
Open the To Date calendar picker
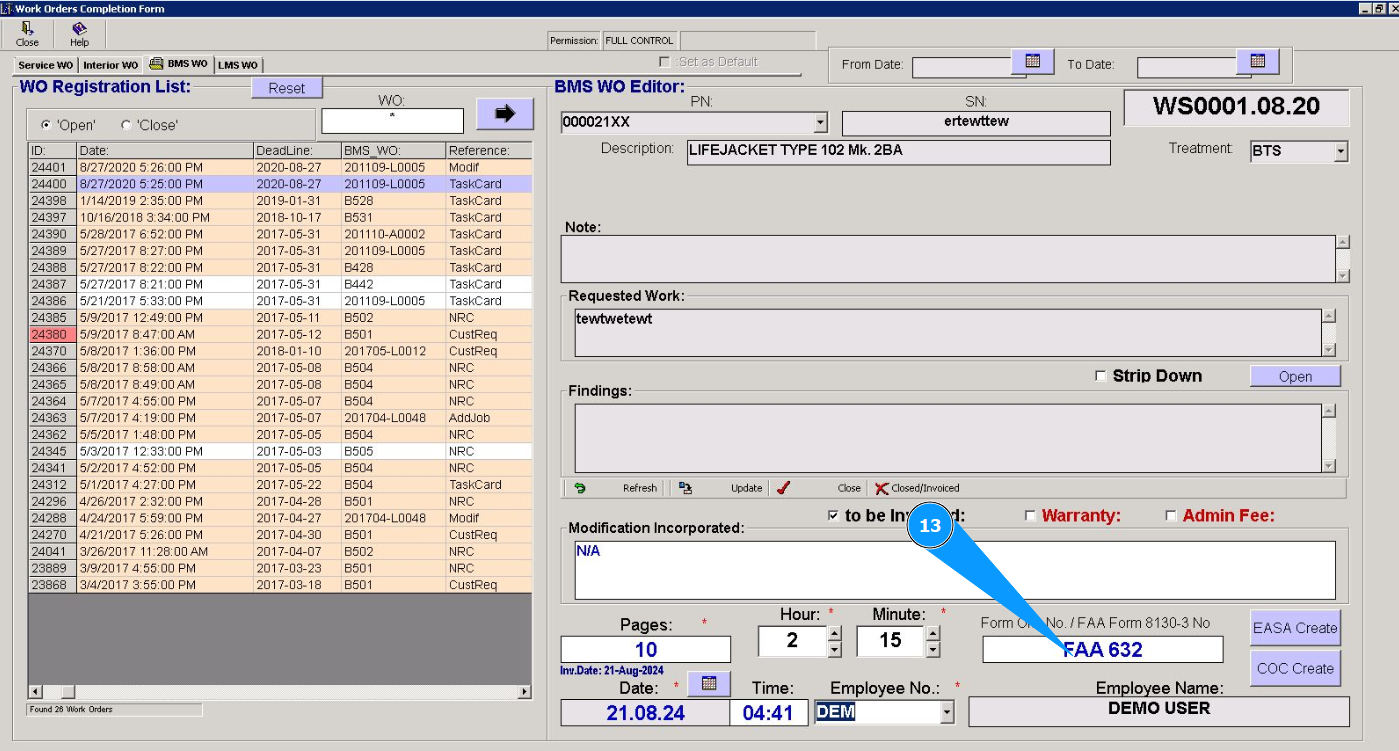point(1258,62)
